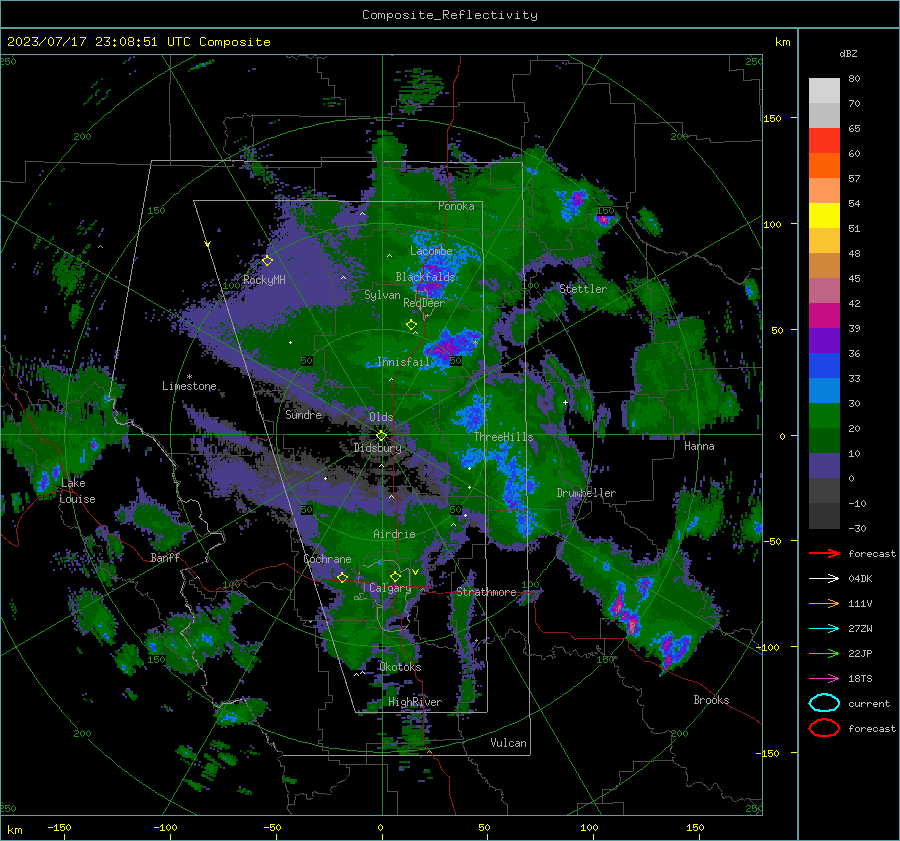Click the '18TS' legend text

coord(860,679)
